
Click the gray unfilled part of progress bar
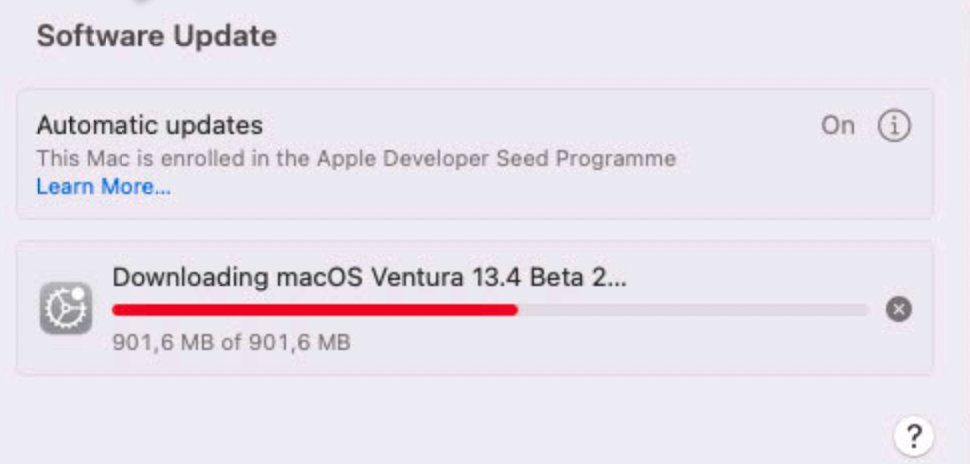pyautogui.click(x=692, y=310)
